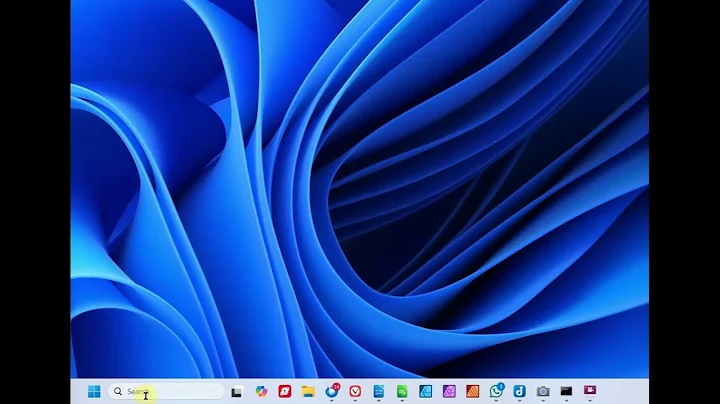Open Task View from the taskbar
Screen dimensions: 720x404
(x=236, y=392)
